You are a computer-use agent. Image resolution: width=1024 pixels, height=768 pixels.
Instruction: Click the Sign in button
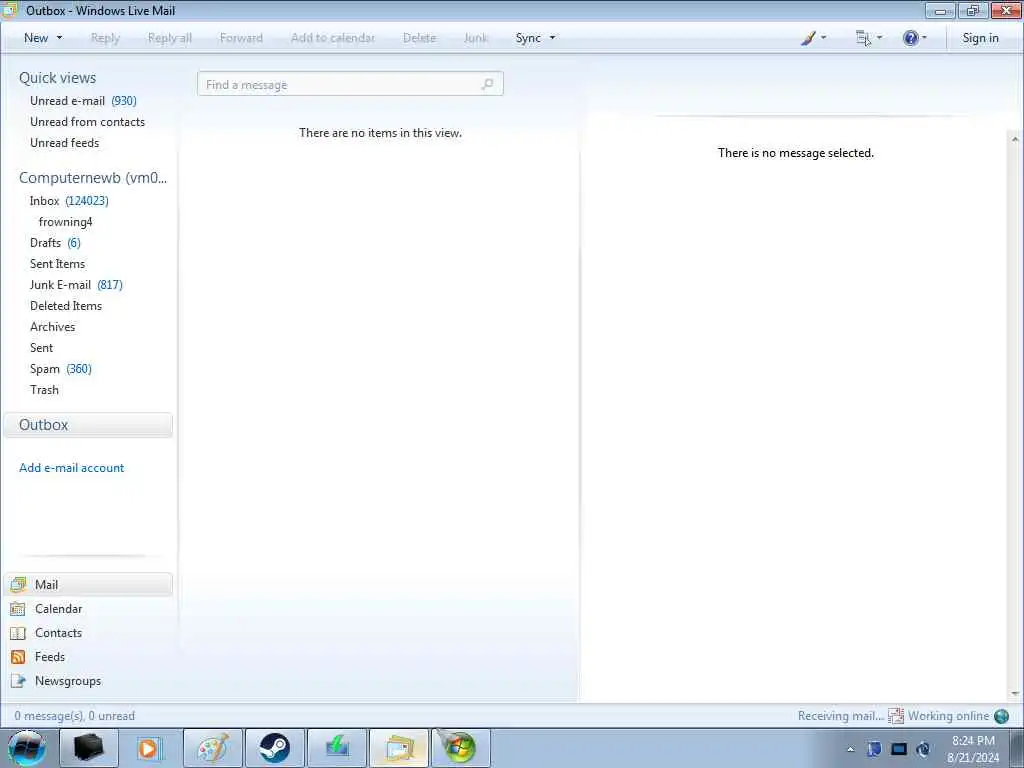980,38
